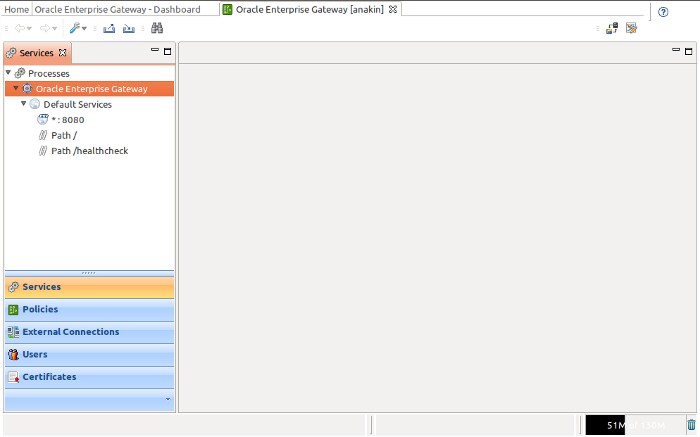
Task: Click the port icon beside *:8080
Action: tap(42, 119)
